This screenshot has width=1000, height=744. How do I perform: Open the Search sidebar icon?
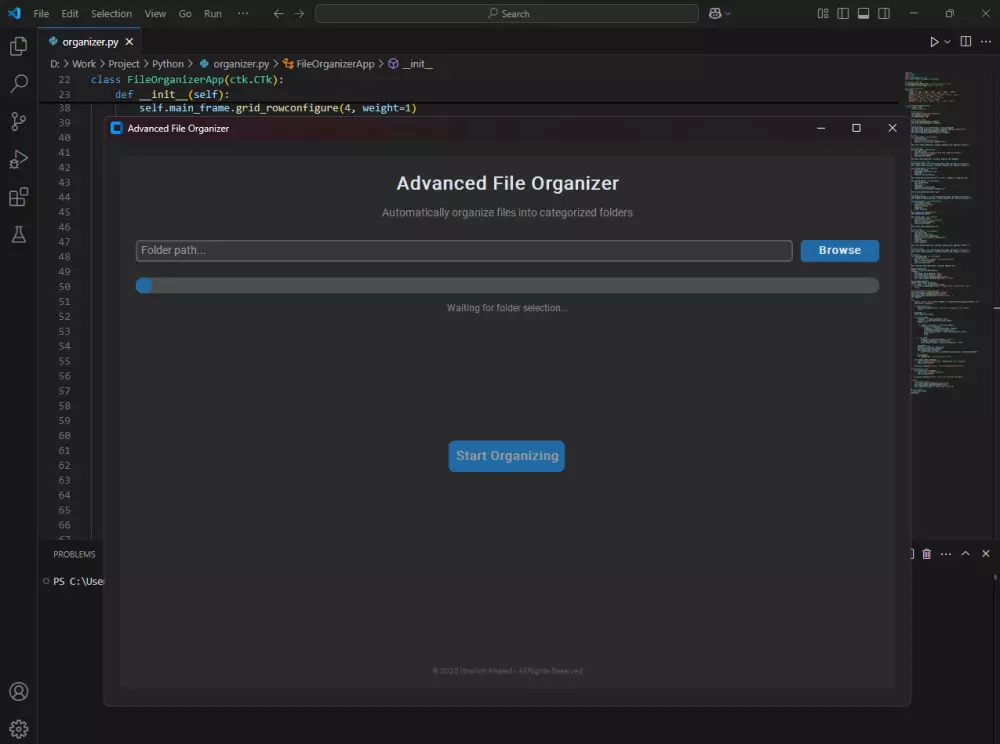coord(18,84)
